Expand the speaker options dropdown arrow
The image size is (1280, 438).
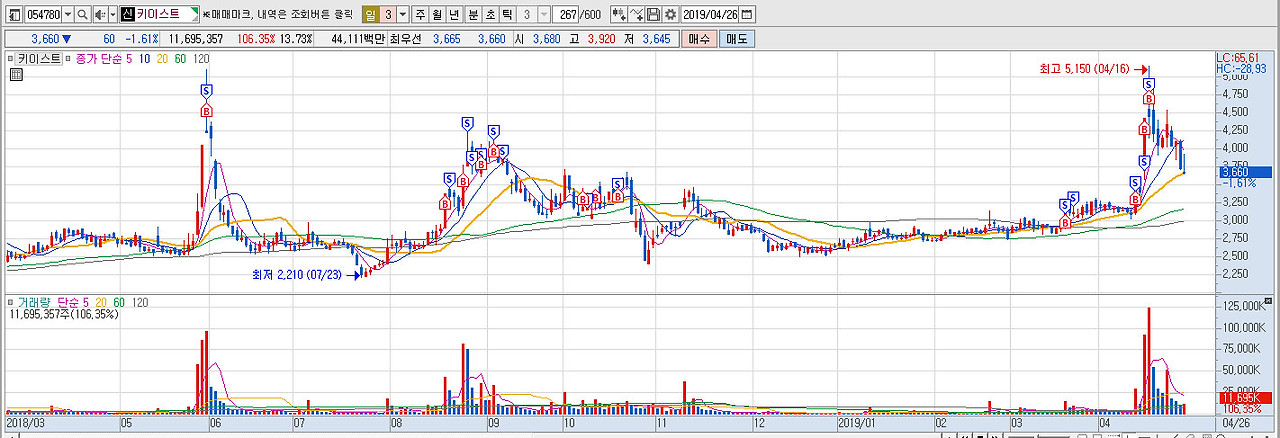[113, 14]
